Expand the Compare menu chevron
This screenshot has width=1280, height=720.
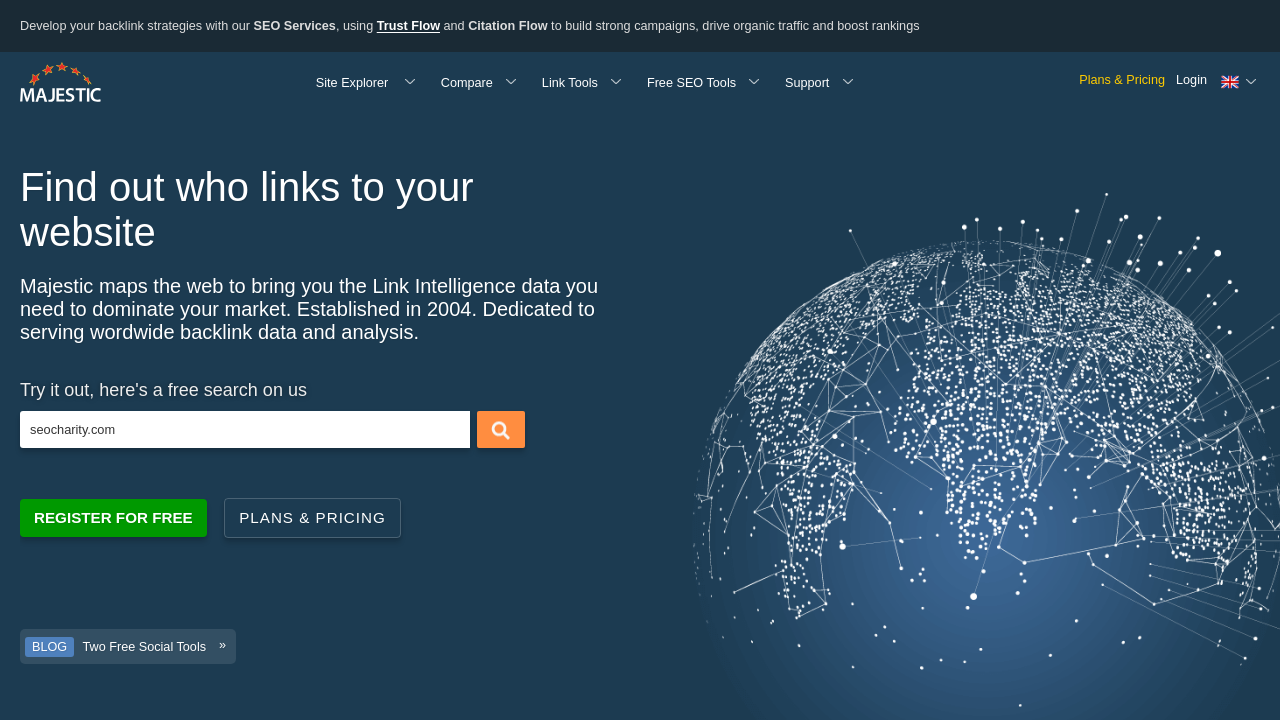click(511, 82)
